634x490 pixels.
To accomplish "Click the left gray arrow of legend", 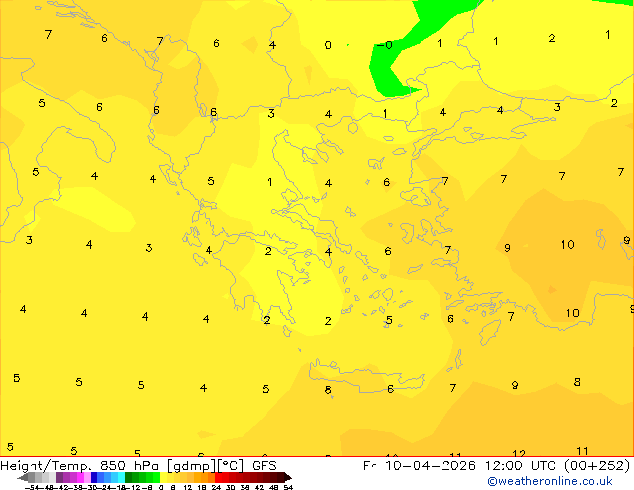I will [x=23, y=477].
